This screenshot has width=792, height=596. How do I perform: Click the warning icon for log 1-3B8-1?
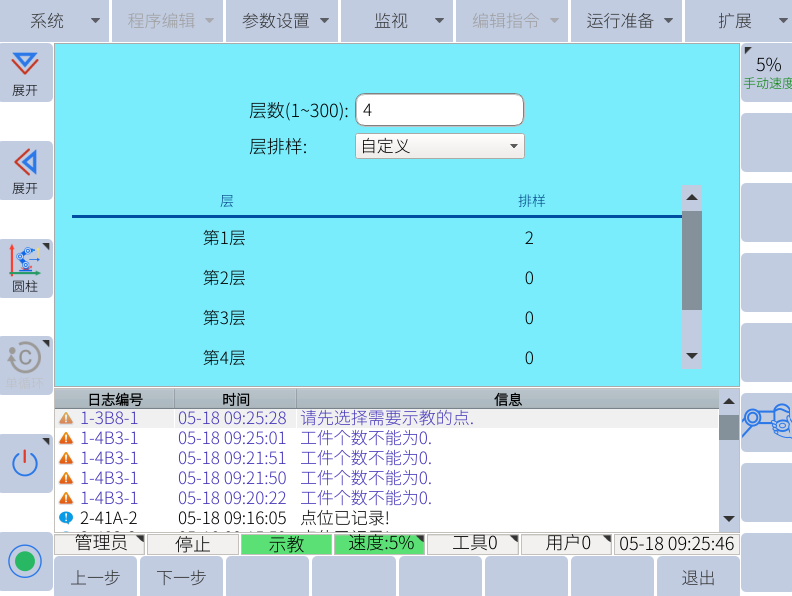click(66, 418)
